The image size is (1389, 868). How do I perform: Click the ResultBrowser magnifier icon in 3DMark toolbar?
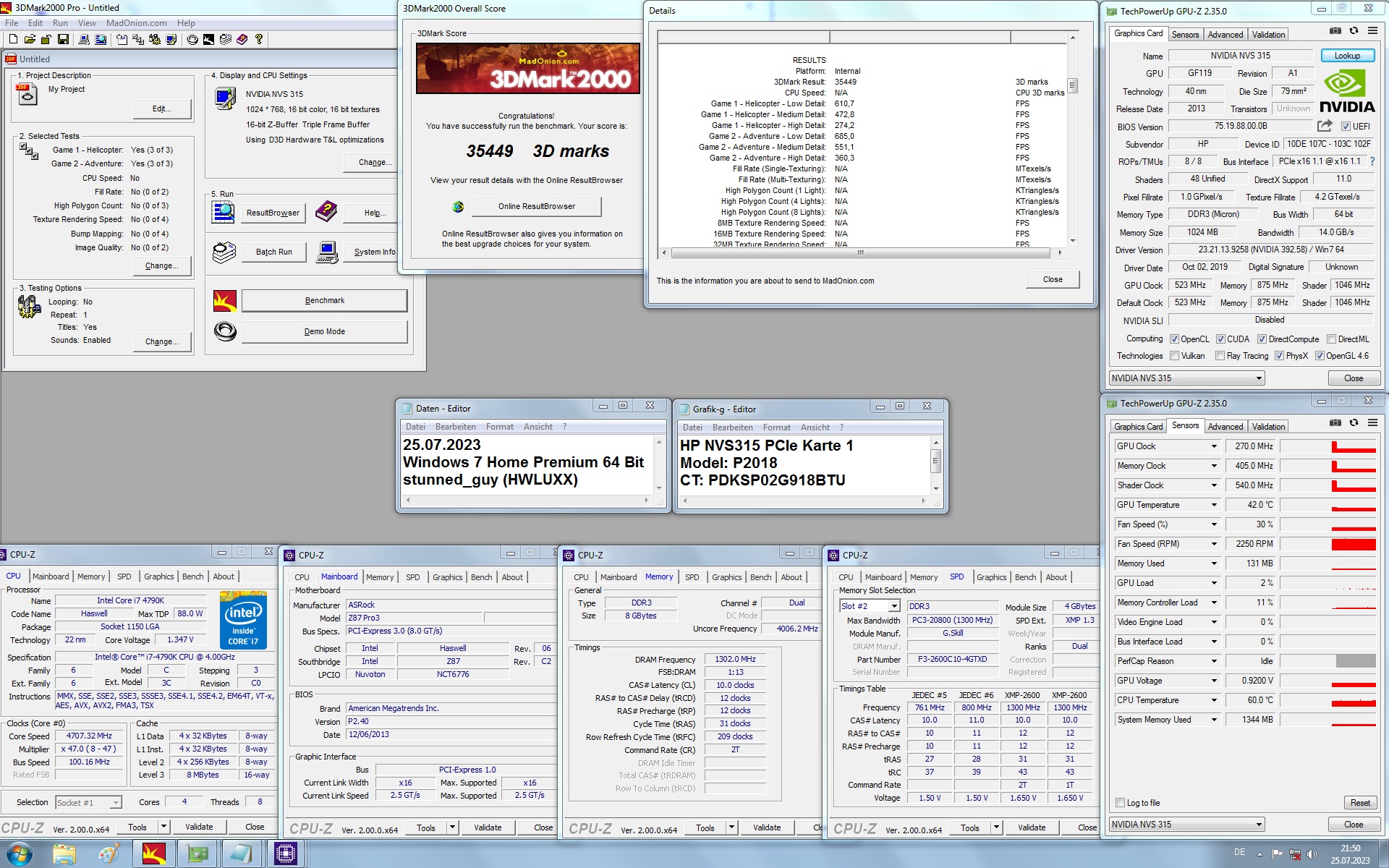tap(101, 39)
